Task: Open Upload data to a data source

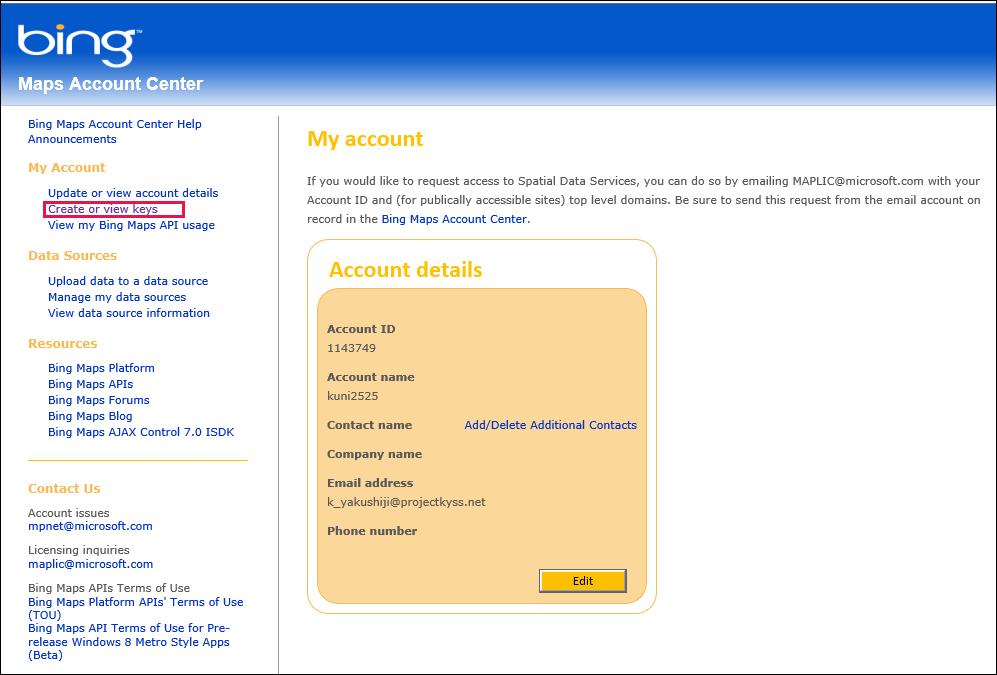Action: [128, 281]
